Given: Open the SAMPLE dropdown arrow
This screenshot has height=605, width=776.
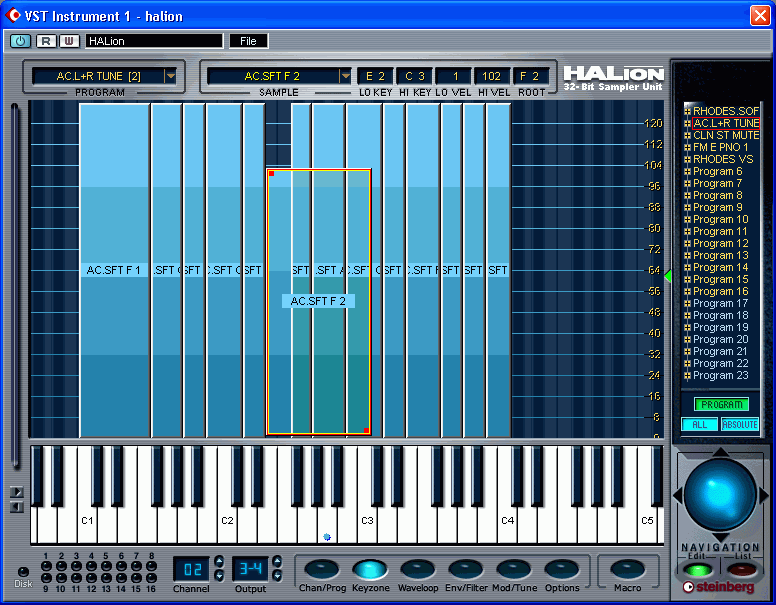Looking at the screenshot, I should 345,76.
